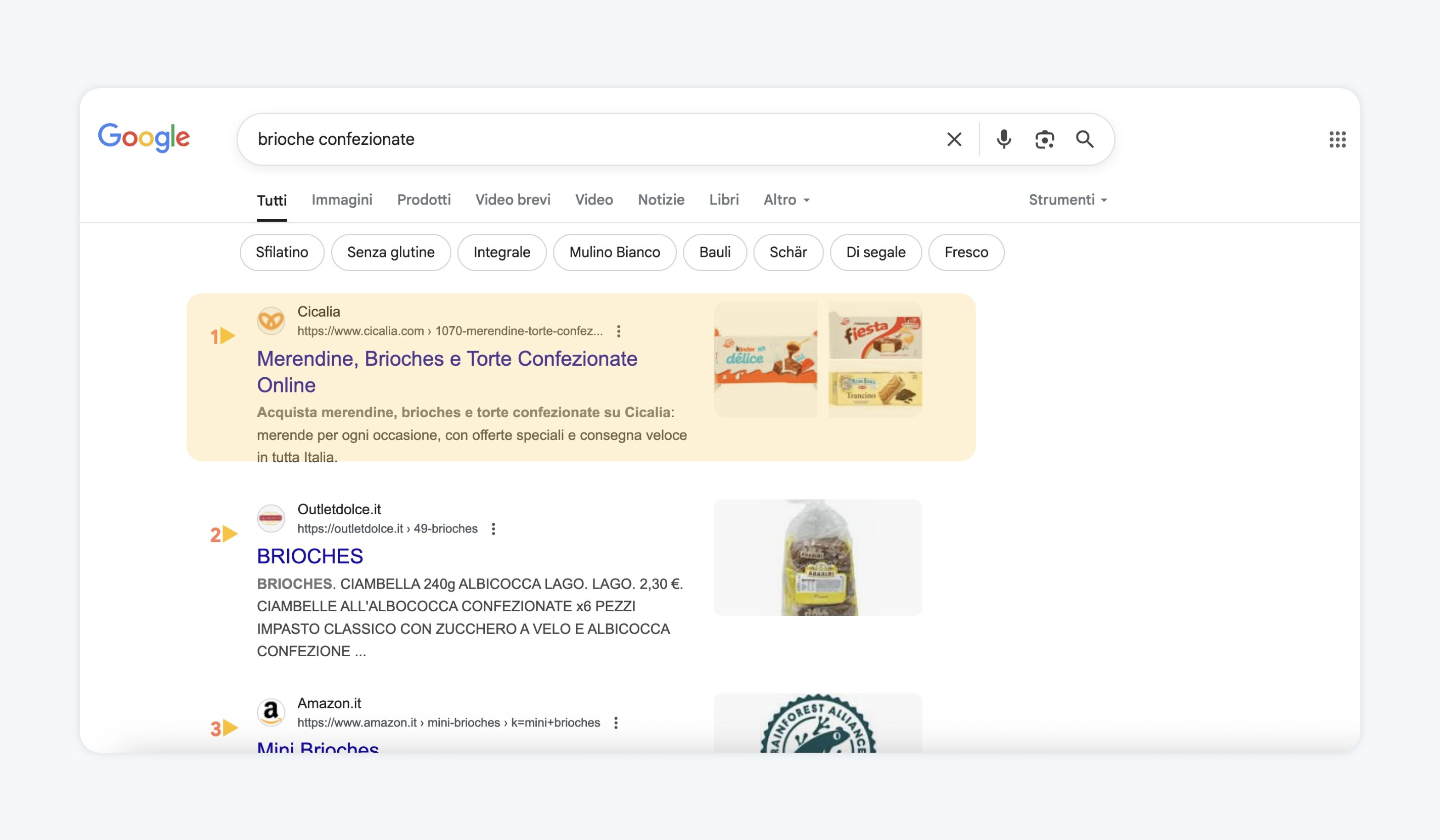Apply the Bauli filter chip

[x=715, y=253]
